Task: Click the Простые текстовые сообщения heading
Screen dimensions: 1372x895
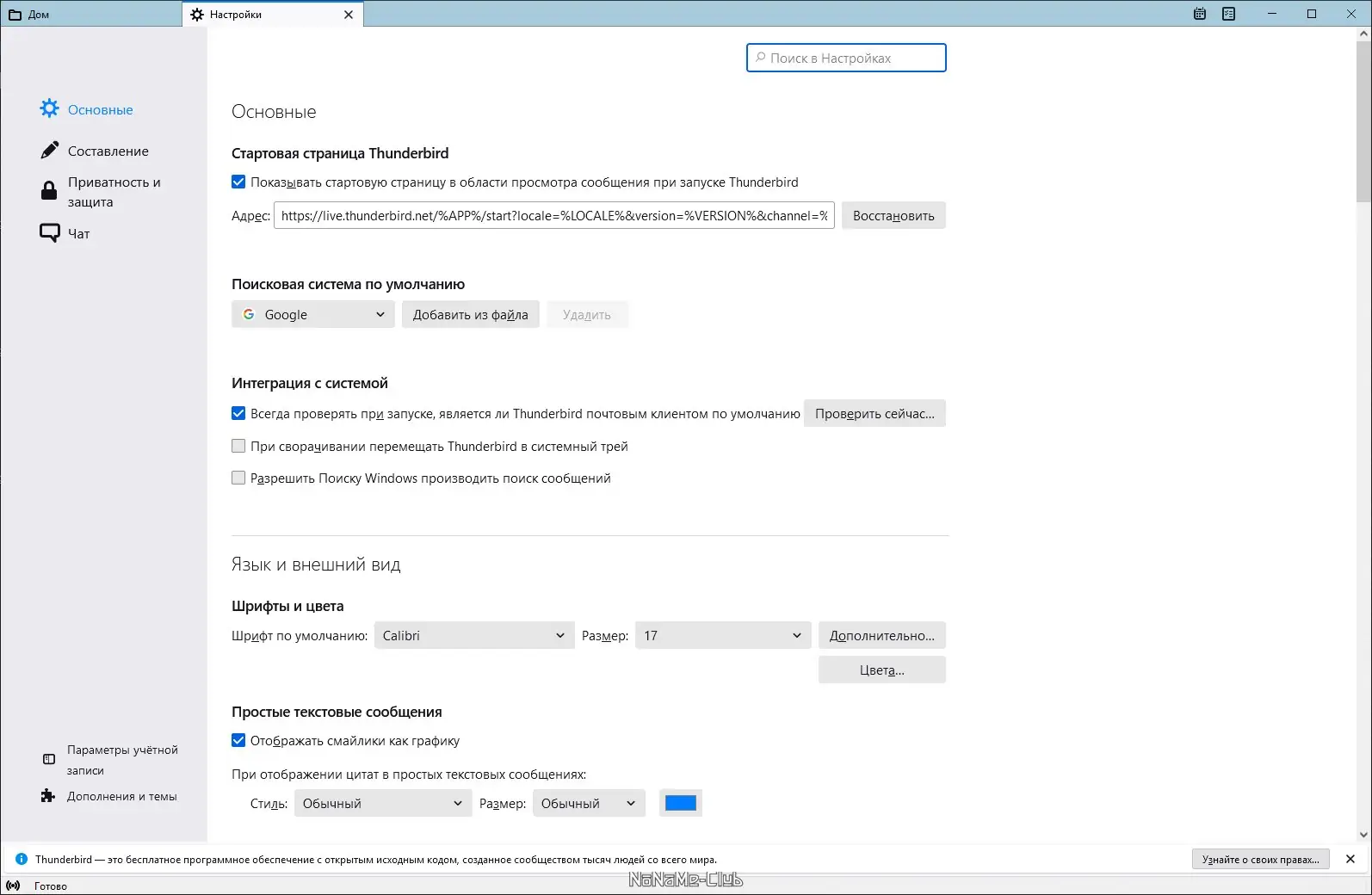Action: [x=337, y=712]
